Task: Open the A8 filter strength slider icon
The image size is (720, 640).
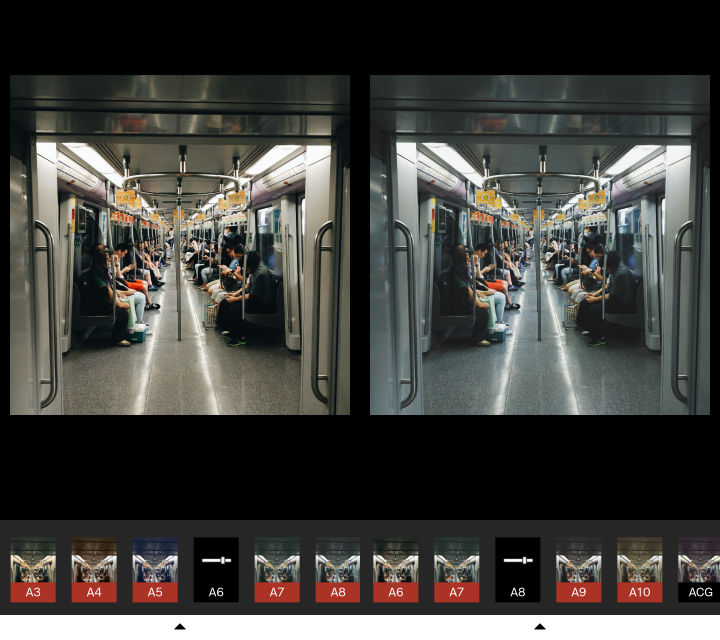Action: point(517,561)
